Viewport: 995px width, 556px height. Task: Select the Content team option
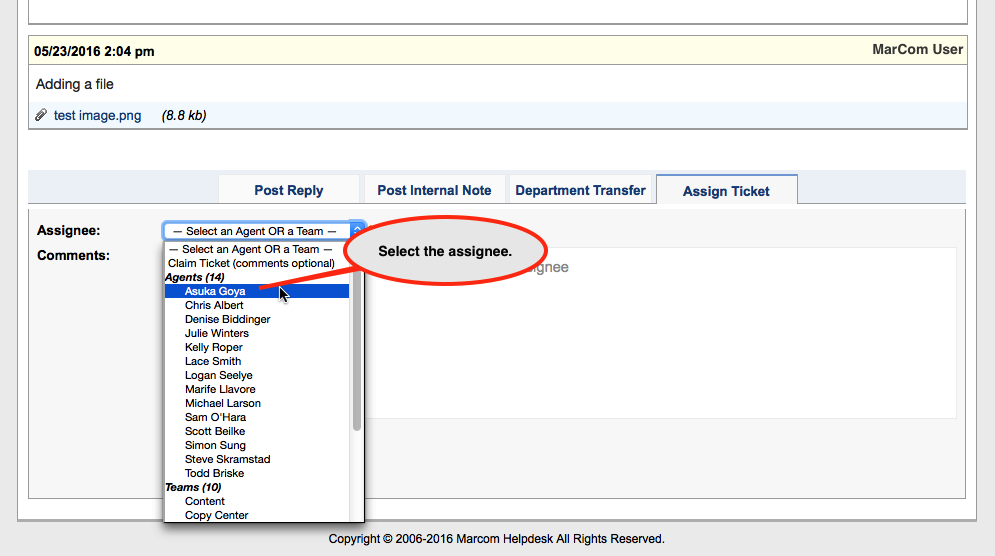(257, 501)
